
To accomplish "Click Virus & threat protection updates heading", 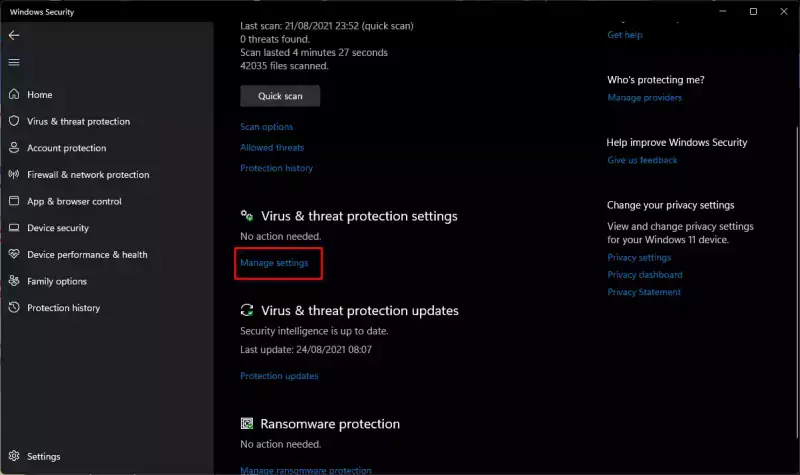I will coord(360,310).
